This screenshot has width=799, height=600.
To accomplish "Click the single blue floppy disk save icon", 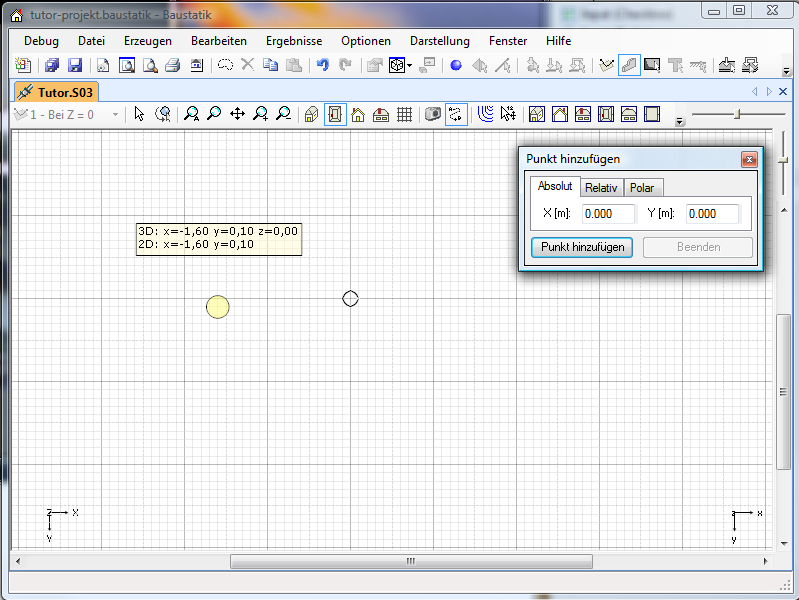I will [x=75, y=65].
